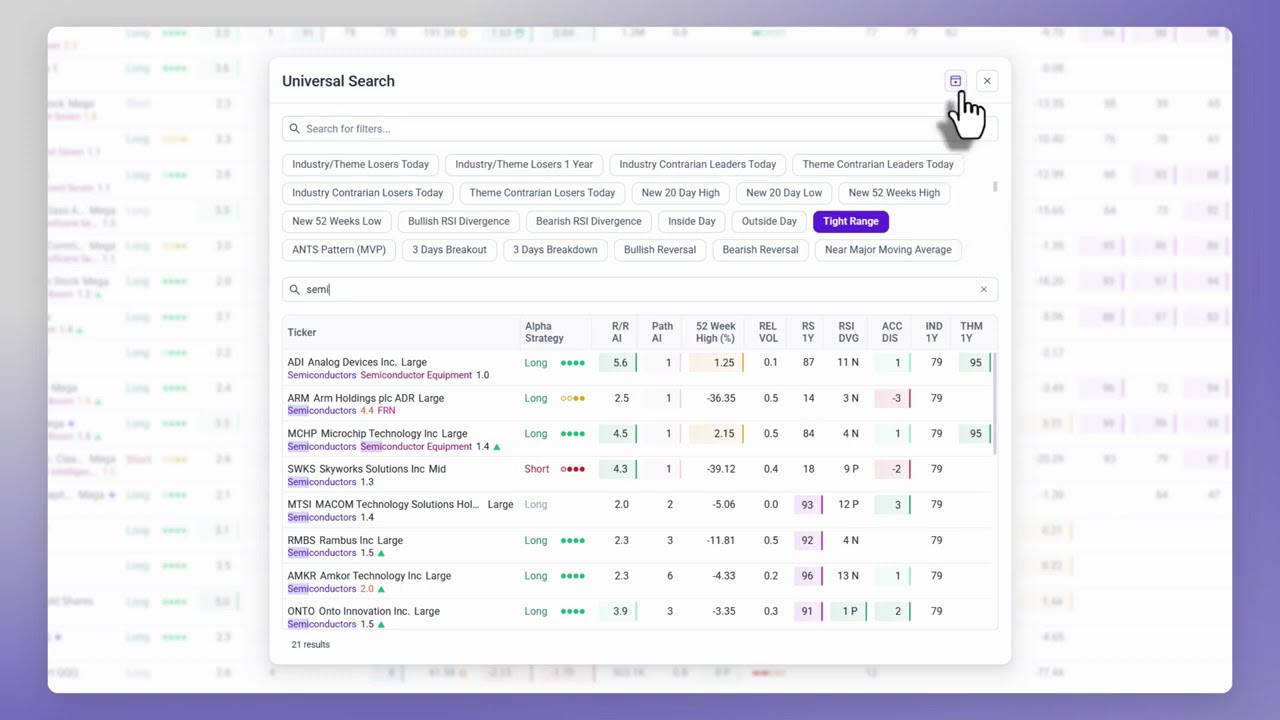
Task: Choose Bullish RSI Divergence filter
Action: pos(459,221)
